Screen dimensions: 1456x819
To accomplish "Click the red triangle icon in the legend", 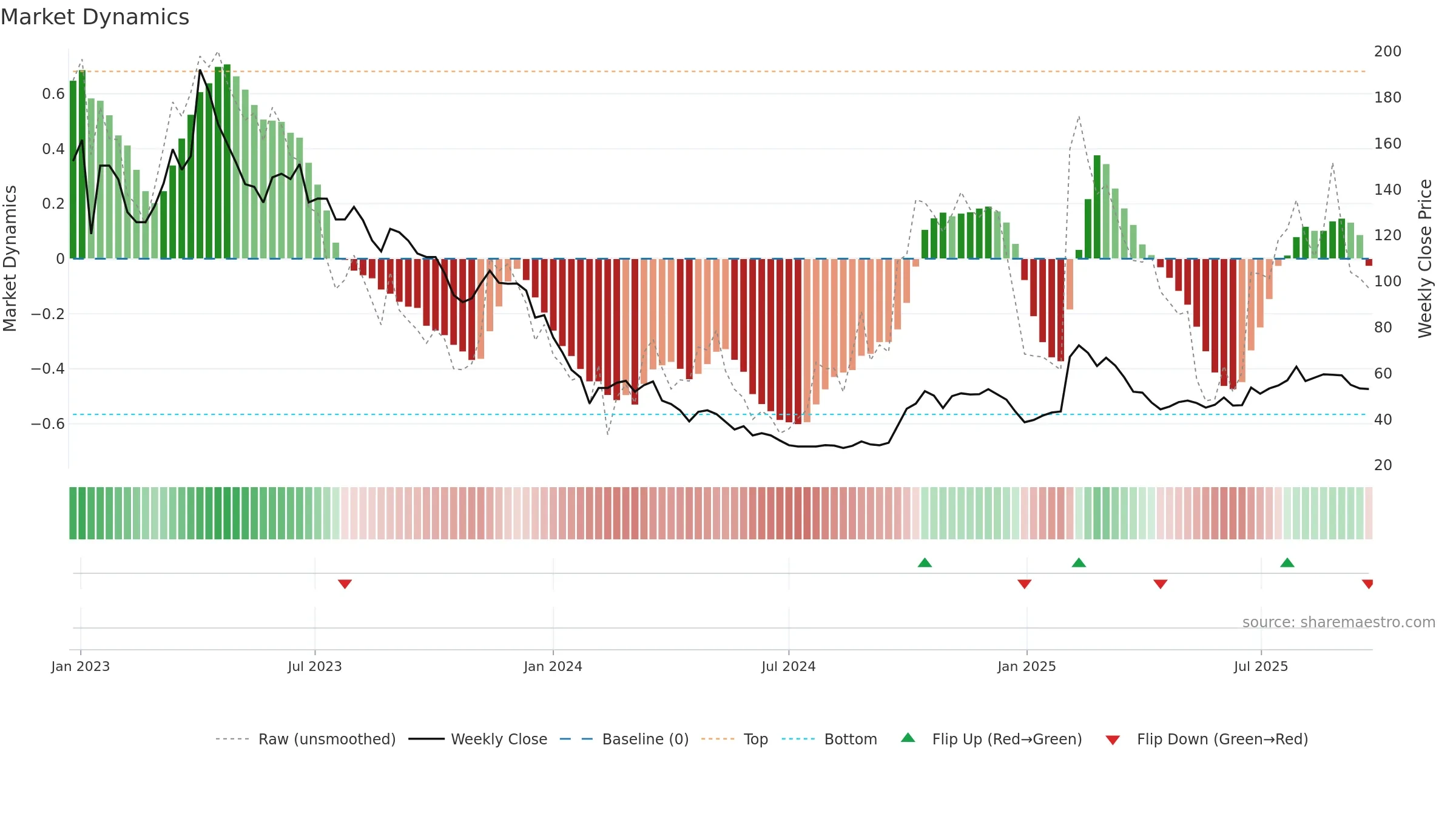I will click(1113, 740).
